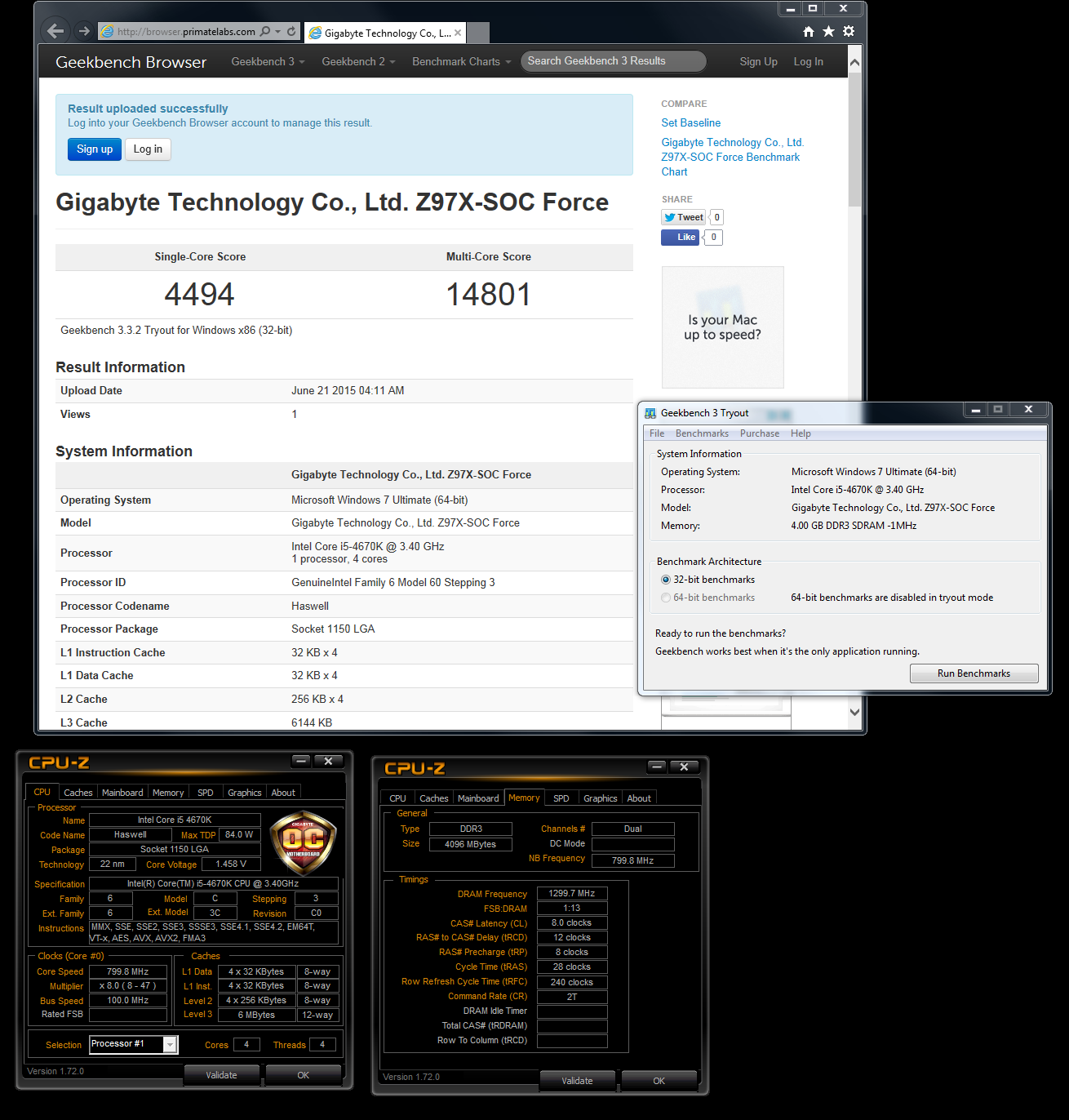Click the blue Sign up button
The image size is (1069, 1120).
[x=95, y=149]
